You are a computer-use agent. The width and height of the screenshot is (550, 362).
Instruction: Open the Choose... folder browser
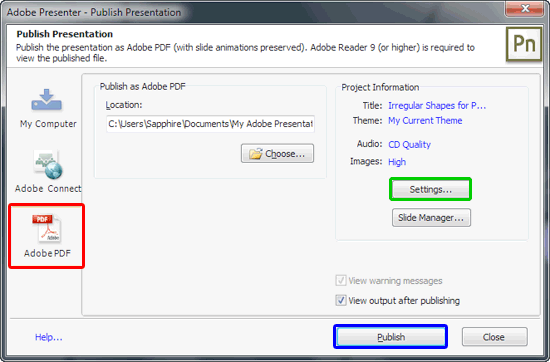pyautogui.click(x=277, y=153)
